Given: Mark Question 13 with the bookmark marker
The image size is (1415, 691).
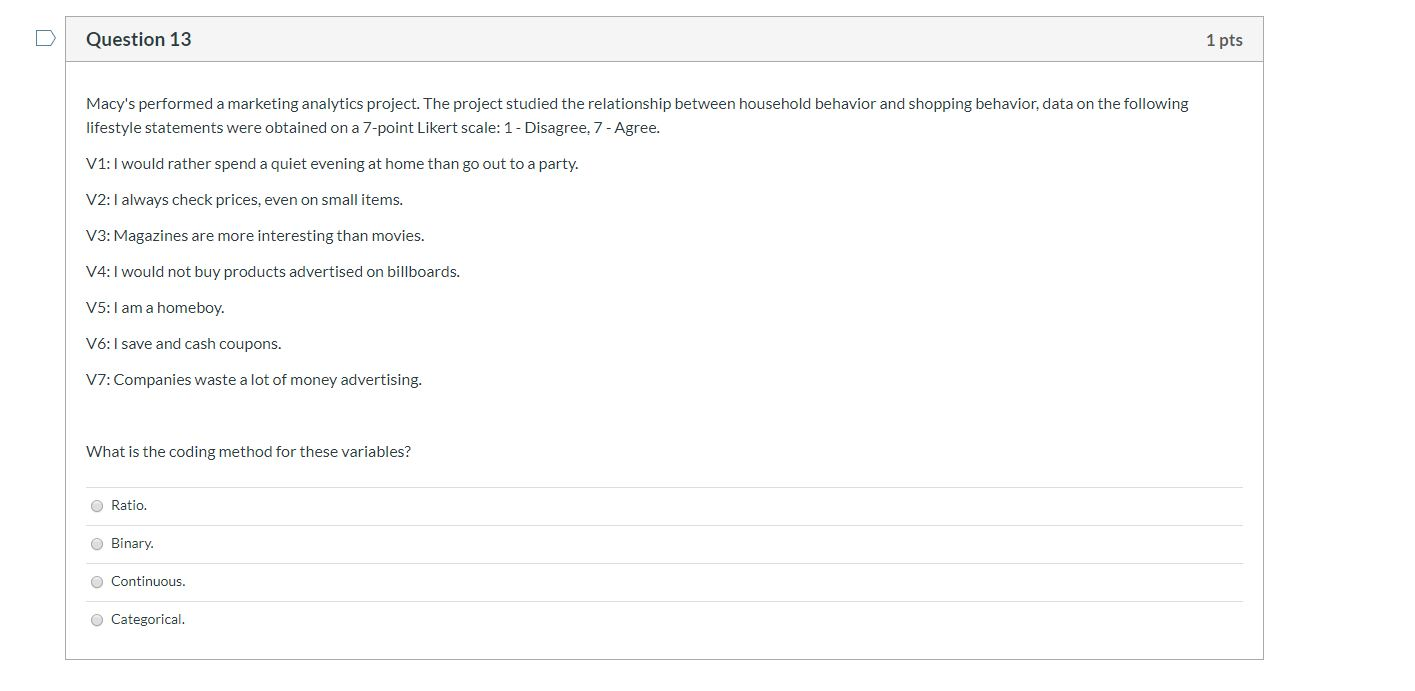Looking at the screenshot, I should pos(44,36).
